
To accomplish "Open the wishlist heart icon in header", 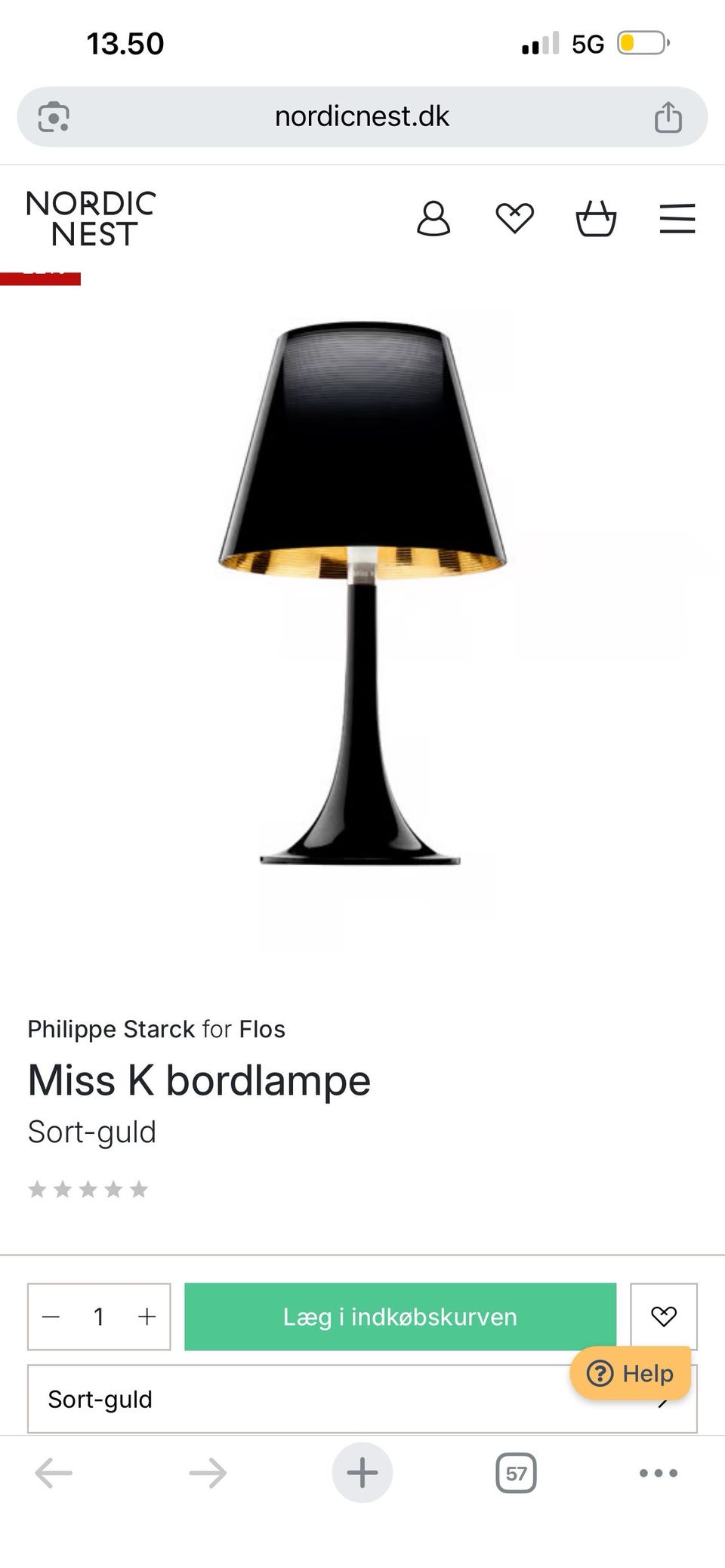I will pyautogui.click(x=515, y=219).
